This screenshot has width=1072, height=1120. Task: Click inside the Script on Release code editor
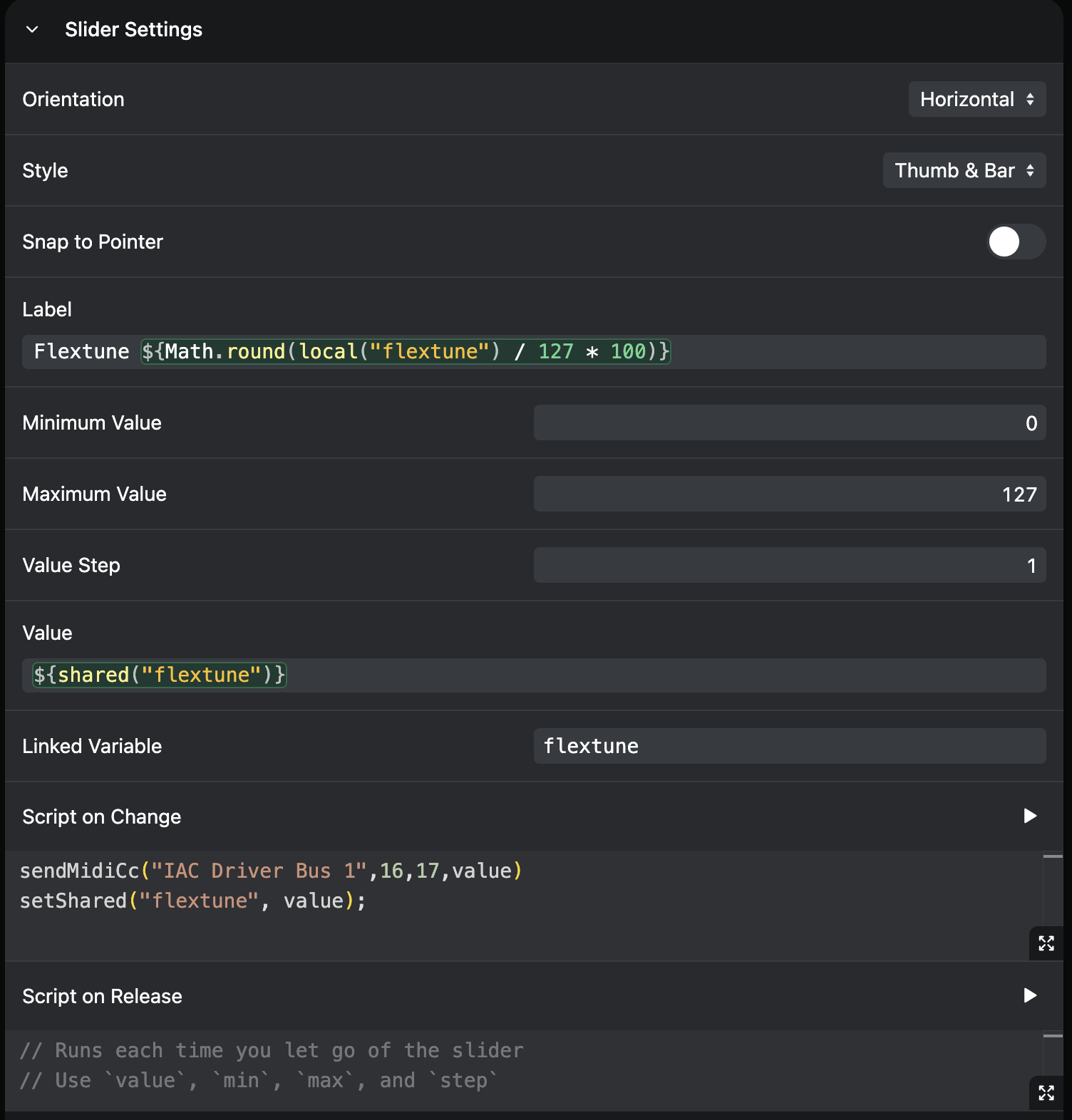(499, 1066)
